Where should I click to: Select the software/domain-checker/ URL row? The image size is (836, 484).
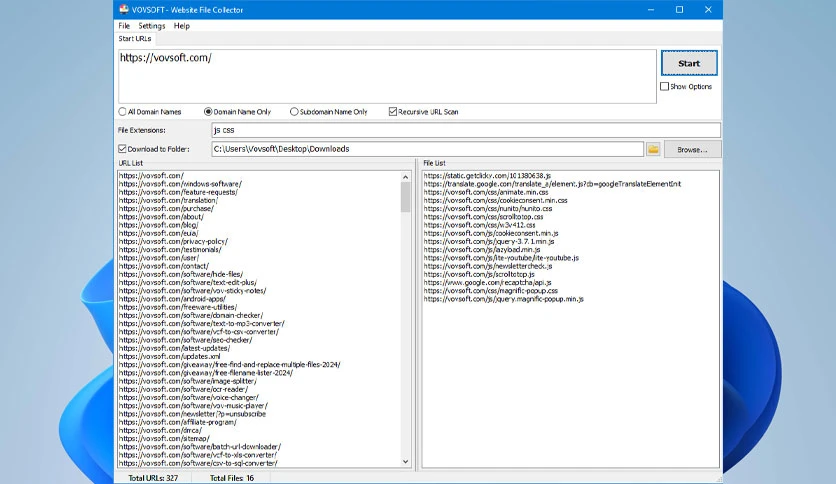(x=191, y=316)
